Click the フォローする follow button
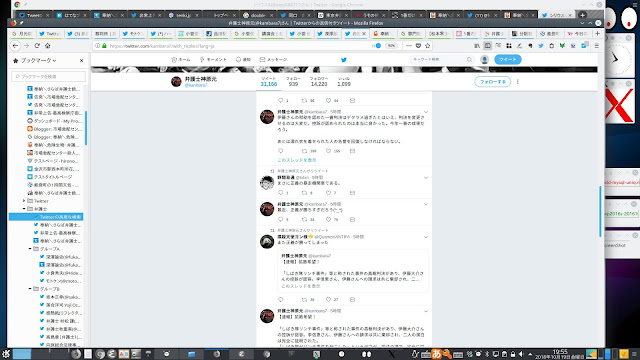The height and width of the screenshot is (360, 640). point(492,82)
